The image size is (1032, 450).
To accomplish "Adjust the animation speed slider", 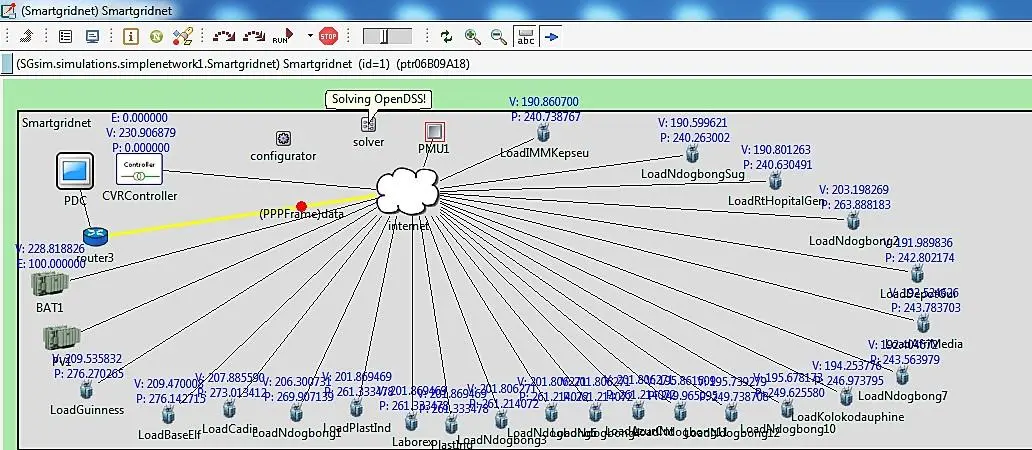I will (388, 37).
